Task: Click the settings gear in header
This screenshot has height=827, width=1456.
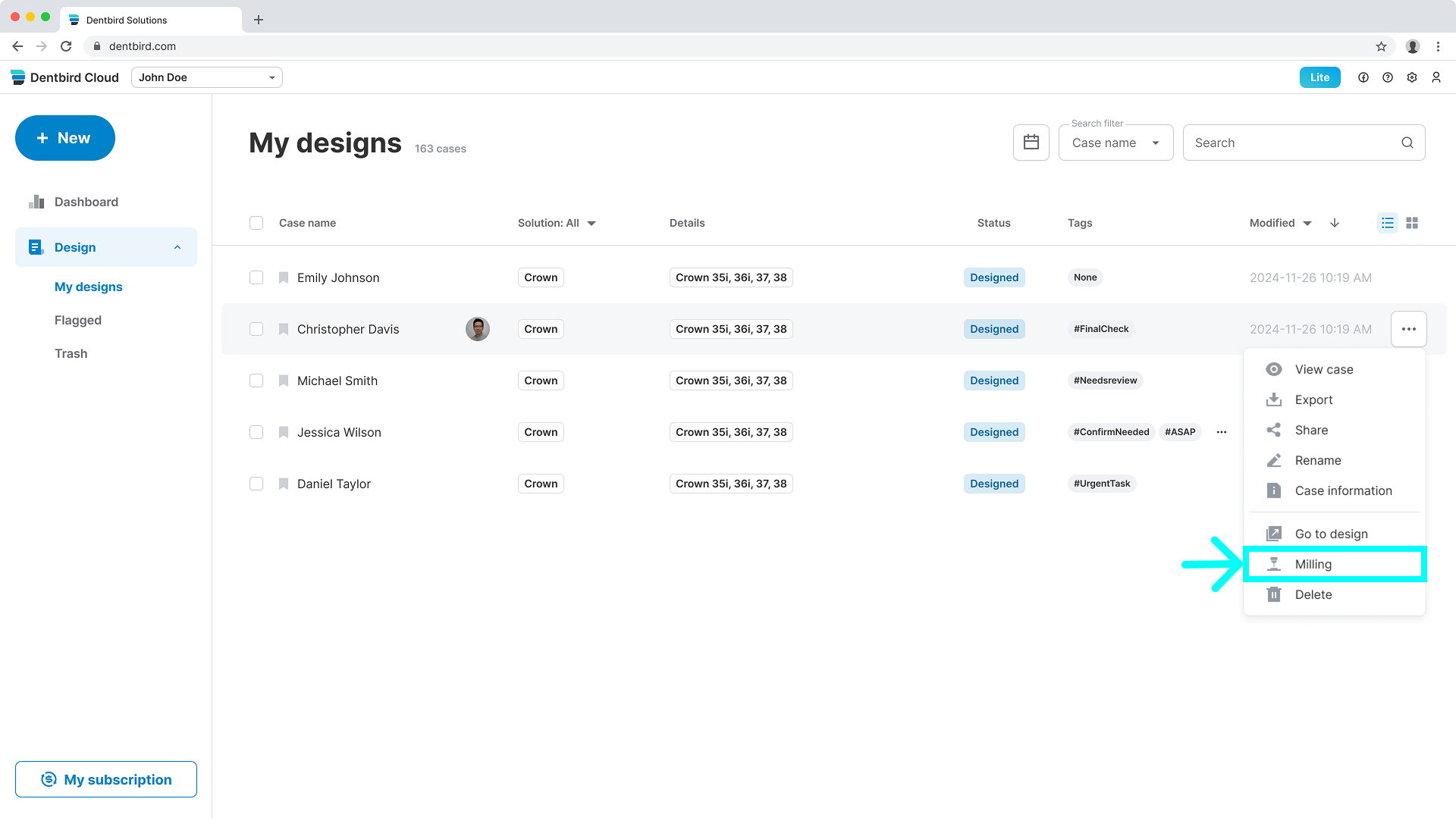Action: tap(1411, 77)
